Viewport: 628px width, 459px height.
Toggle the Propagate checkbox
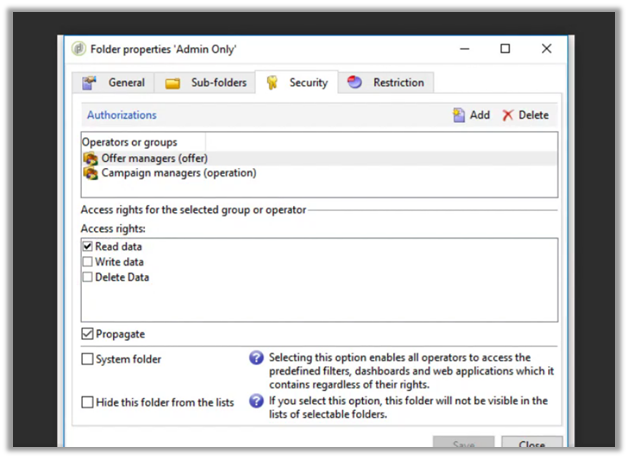click(88, 334)
